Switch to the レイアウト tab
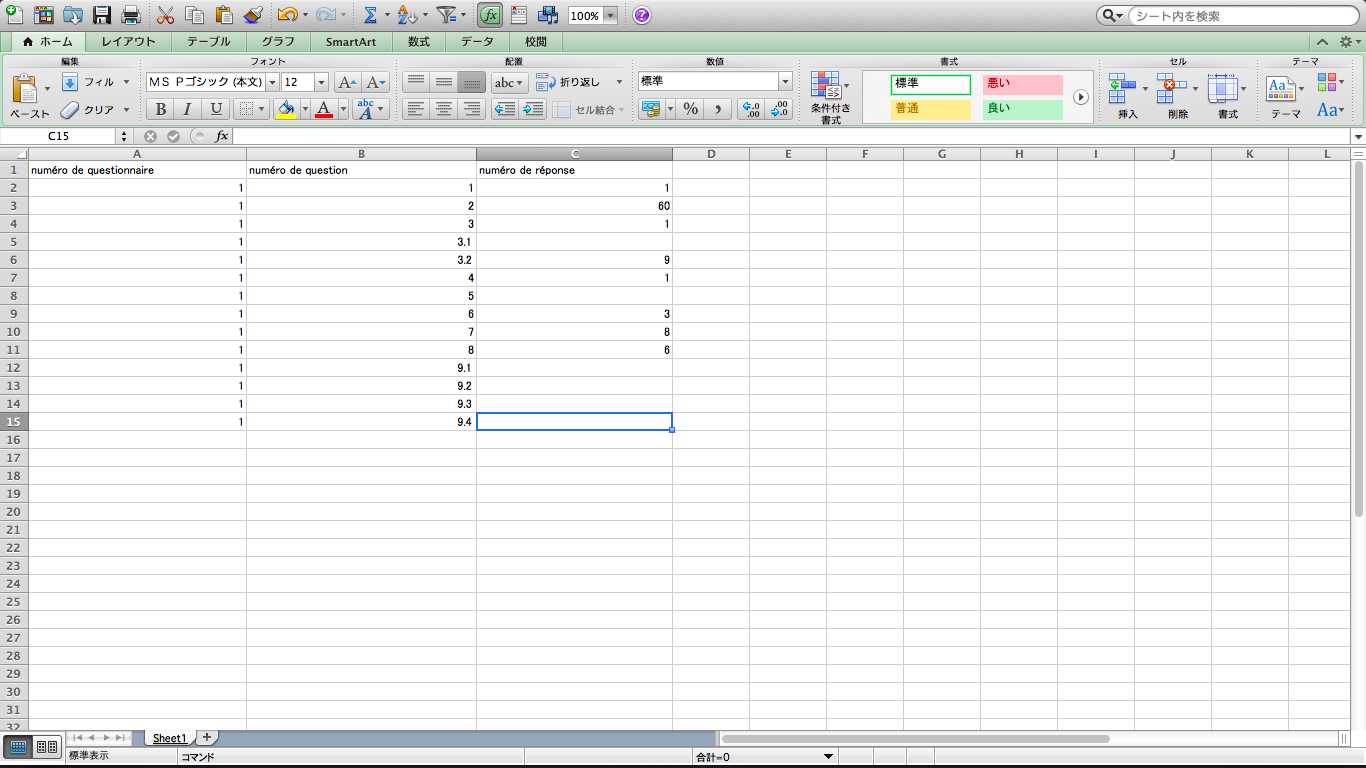1366x768 pixels. coord(128,42)
